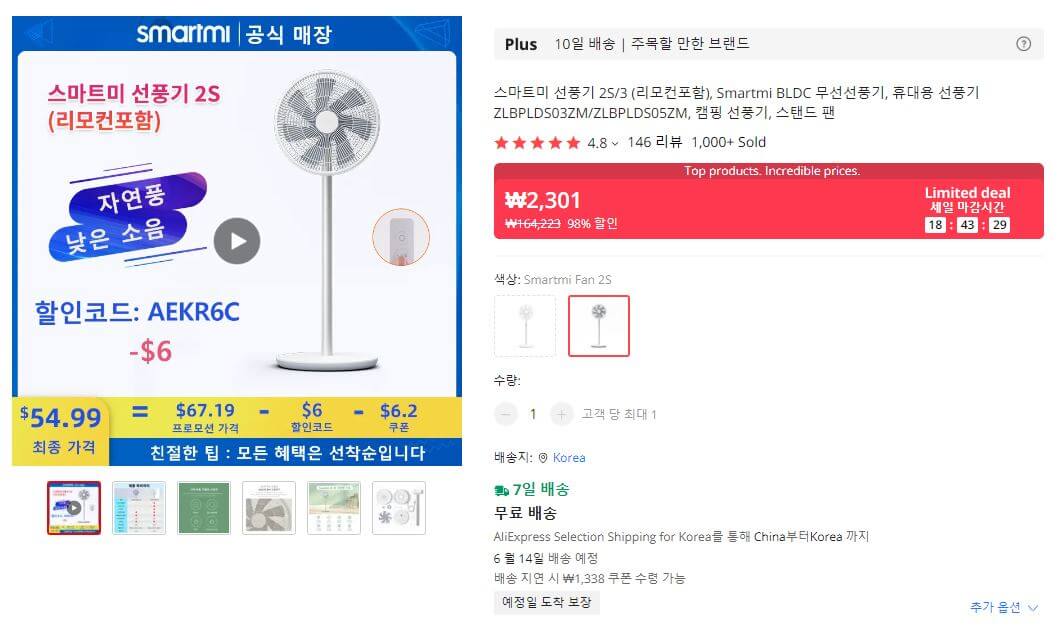Open the 146 리뷰 reviews section

click(x=656, y=143)
